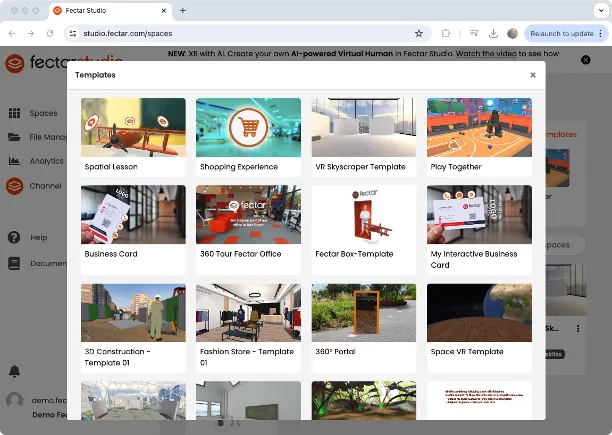This screenshot has height=435, width=612.
Task: Open the Spaces grid icon in sidebar
Action: click(14, 113)
